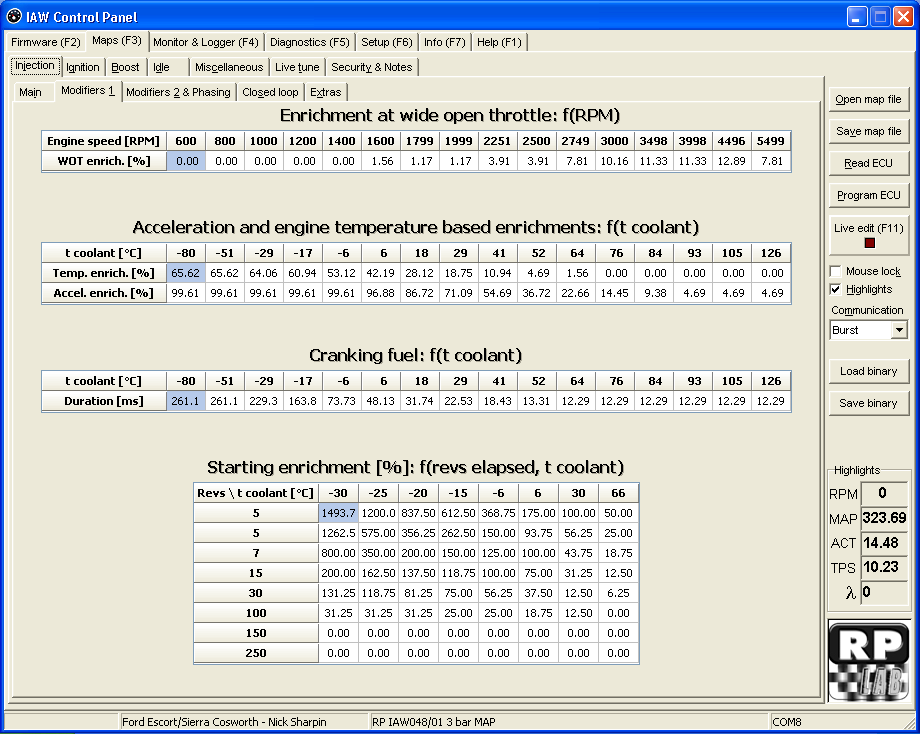Toggle the Live edit (F11) button
Viewport: 920px width, 734px height.
click(x=868, y=235)
